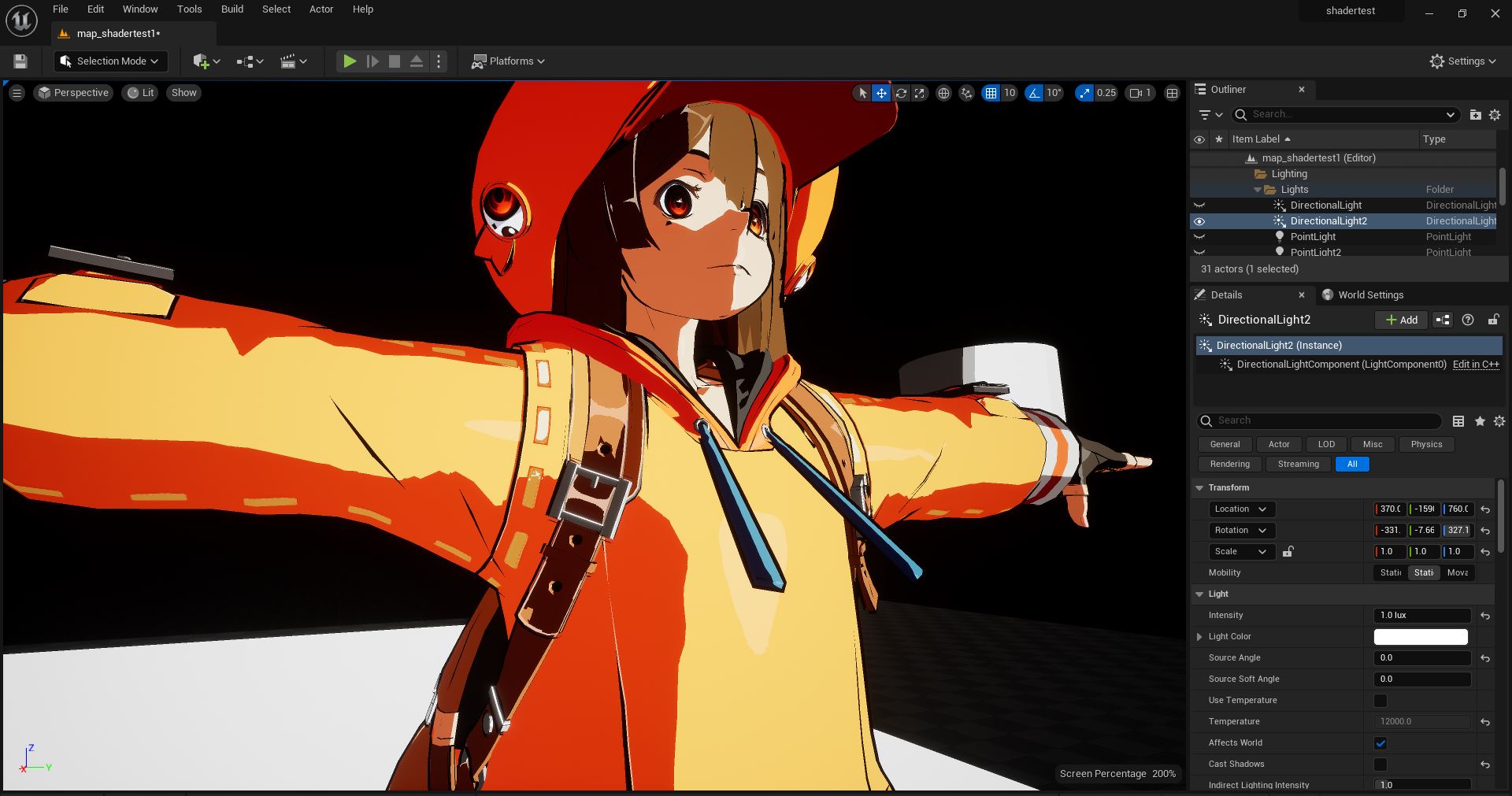Screen dimensions: 1512x796
Task: Expand the Light Color property
Action: click(1199, 637)
